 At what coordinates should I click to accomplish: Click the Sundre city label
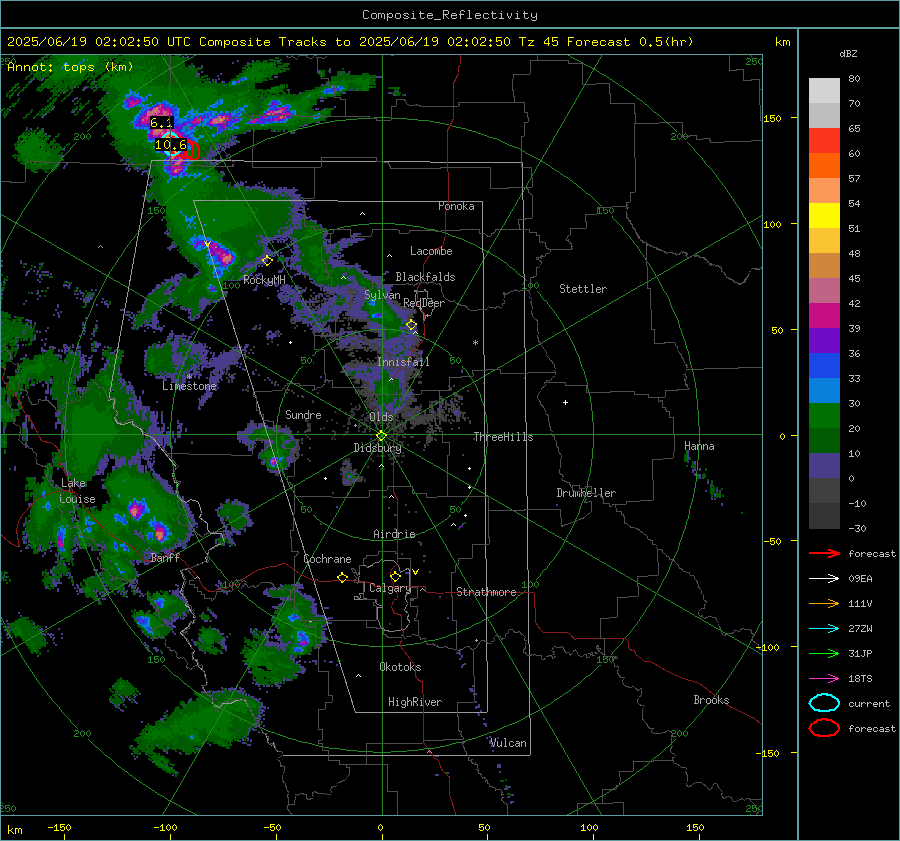[303, 414]
